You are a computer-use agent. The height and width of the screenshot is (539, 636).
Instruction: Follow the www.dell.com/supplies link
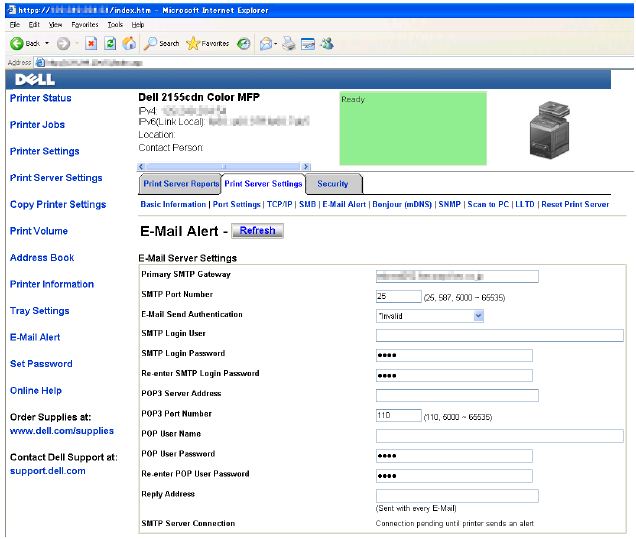[62, 431]
